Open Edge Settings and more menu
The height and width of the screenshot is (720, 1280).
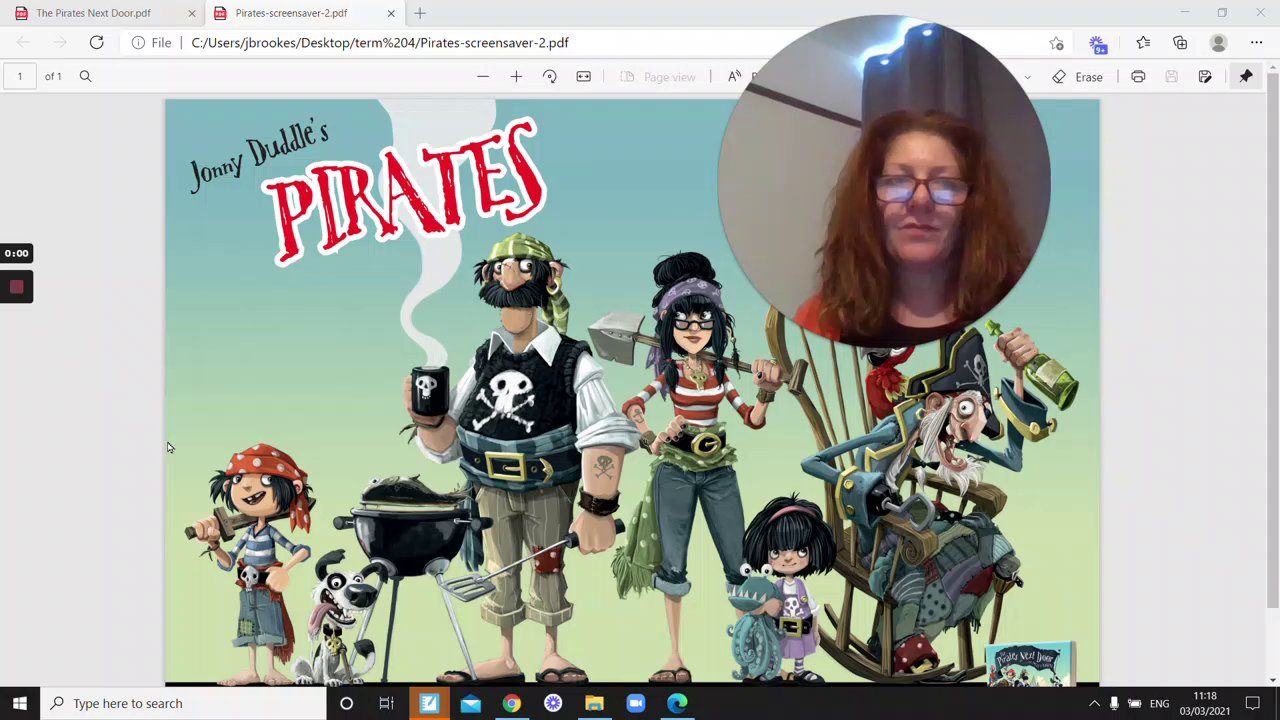point(1256,42)
